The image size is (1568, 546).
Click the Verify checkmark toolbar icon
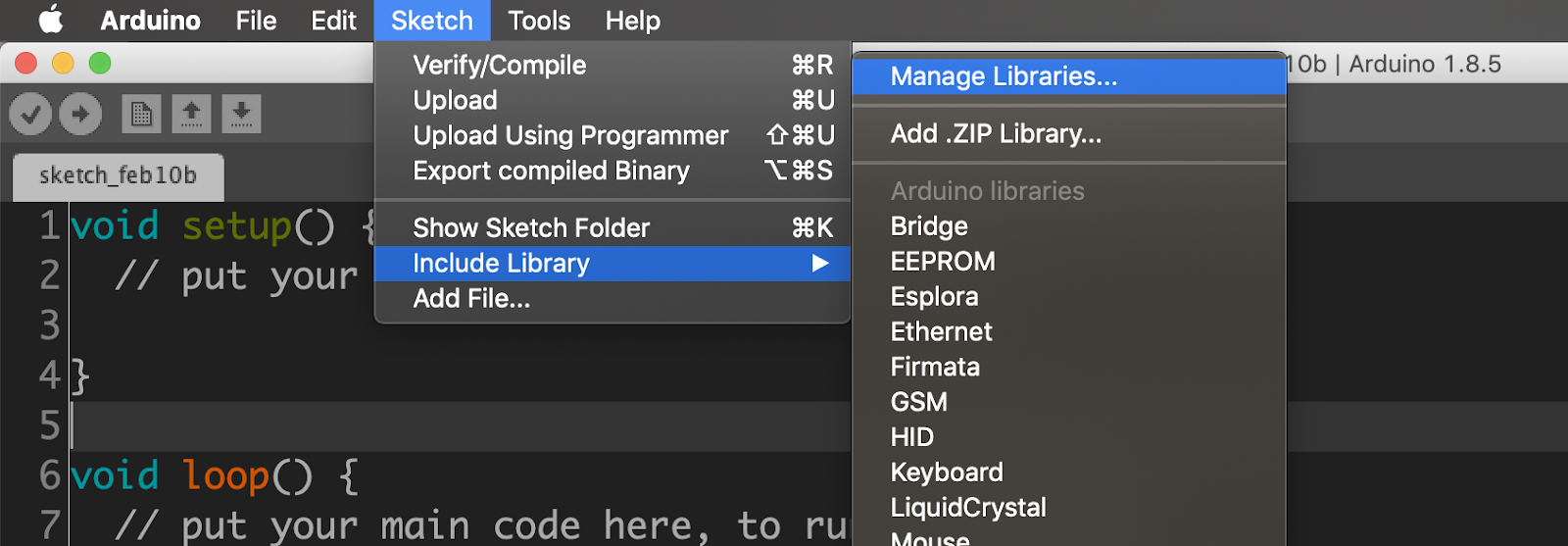click(30, 115)
